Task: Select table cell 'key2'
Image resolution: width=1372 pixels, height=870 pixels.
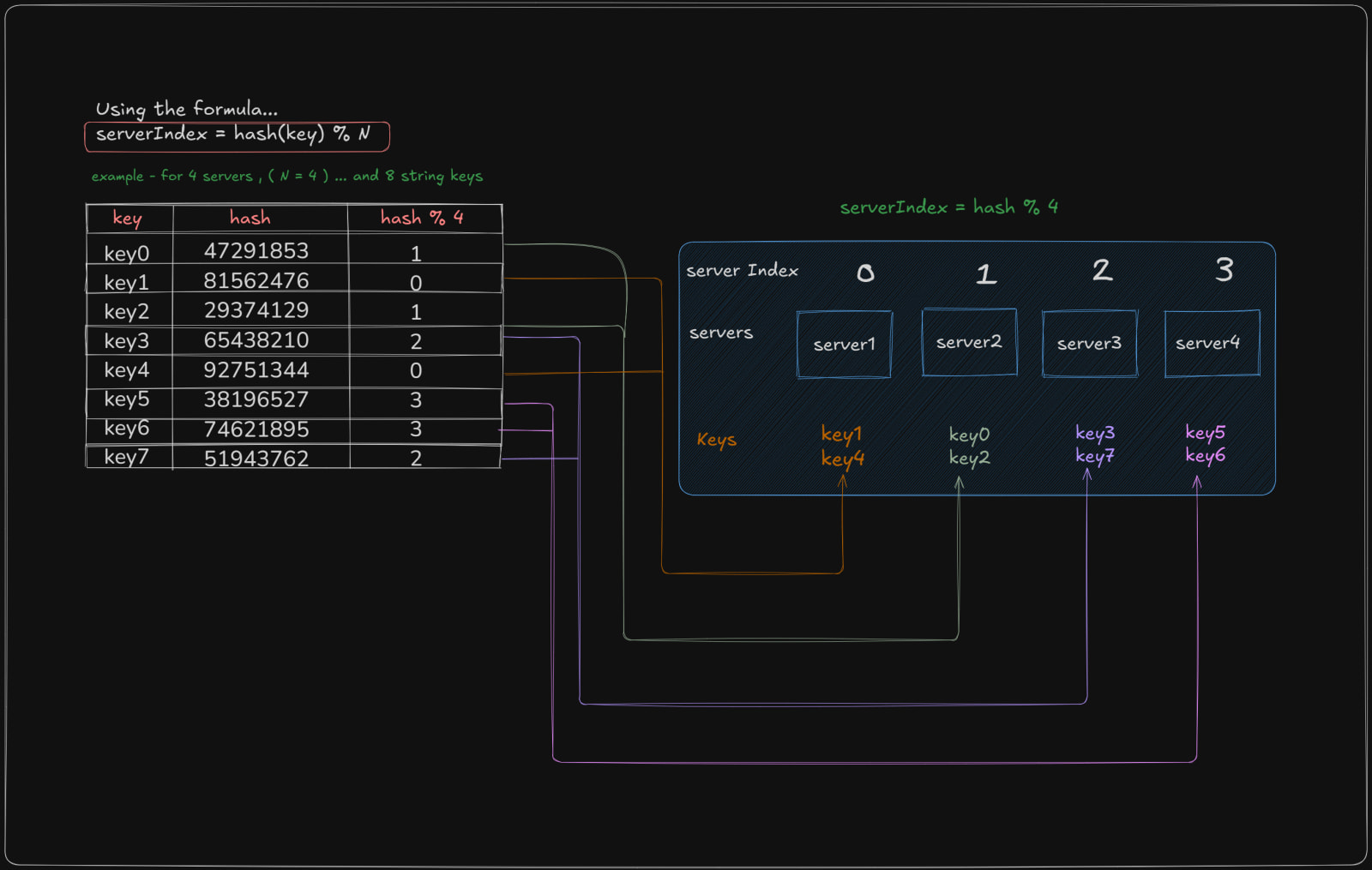Action: click(127, 311)
